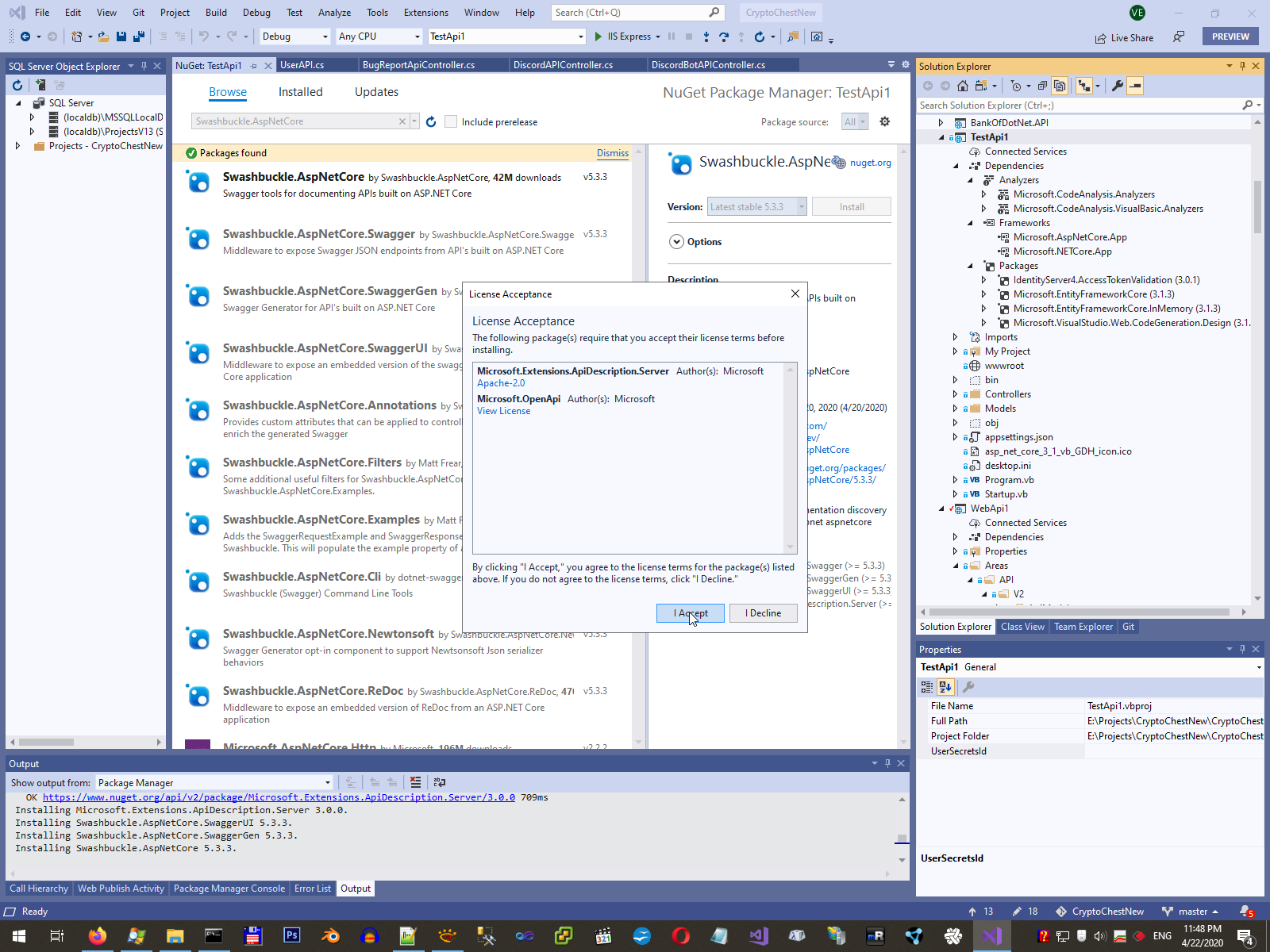Switch to the Updates tab in NuGet

pos(376,92)
